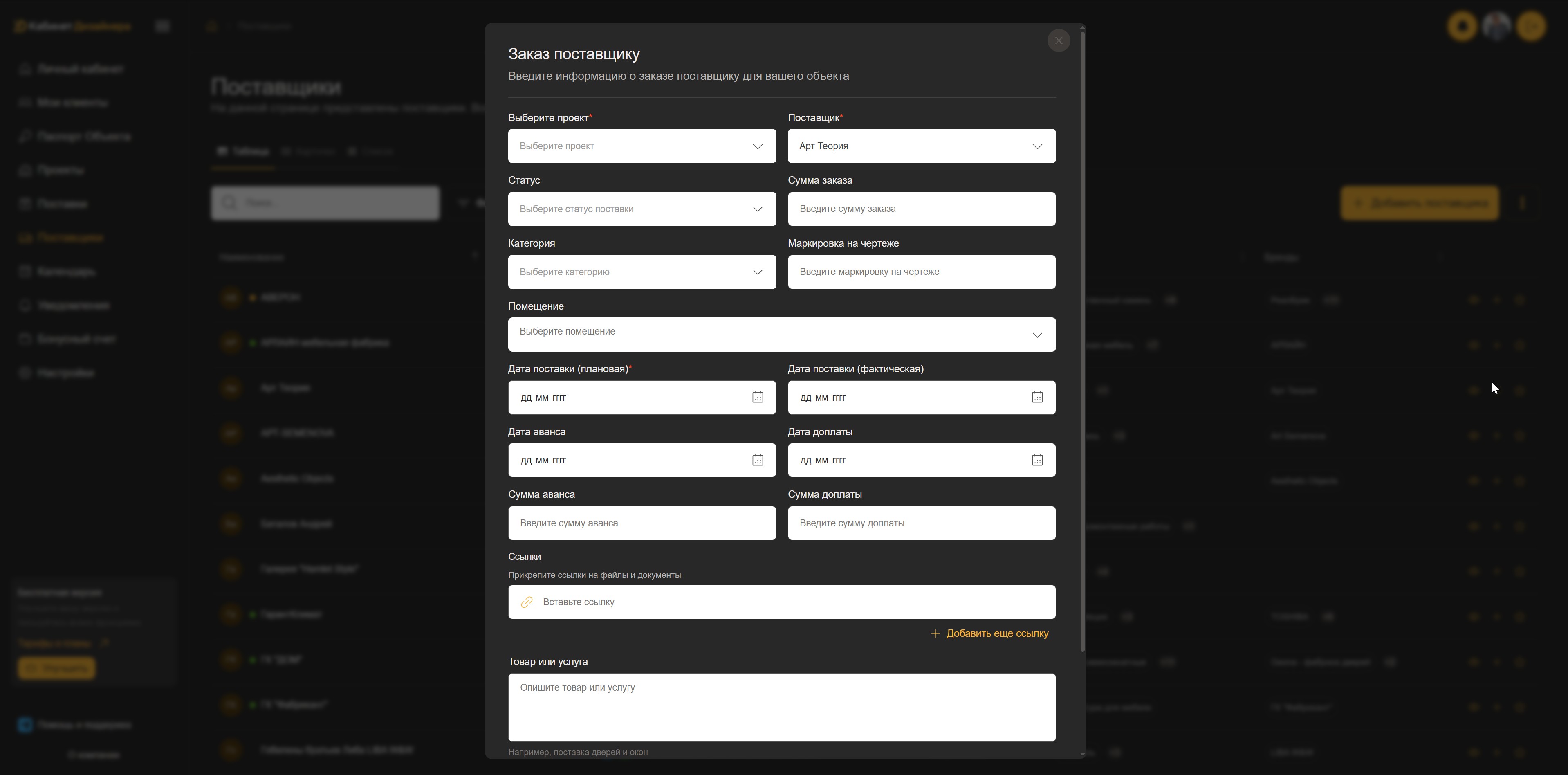Click the plus icon beside Добавить еще ссылку

935,634
